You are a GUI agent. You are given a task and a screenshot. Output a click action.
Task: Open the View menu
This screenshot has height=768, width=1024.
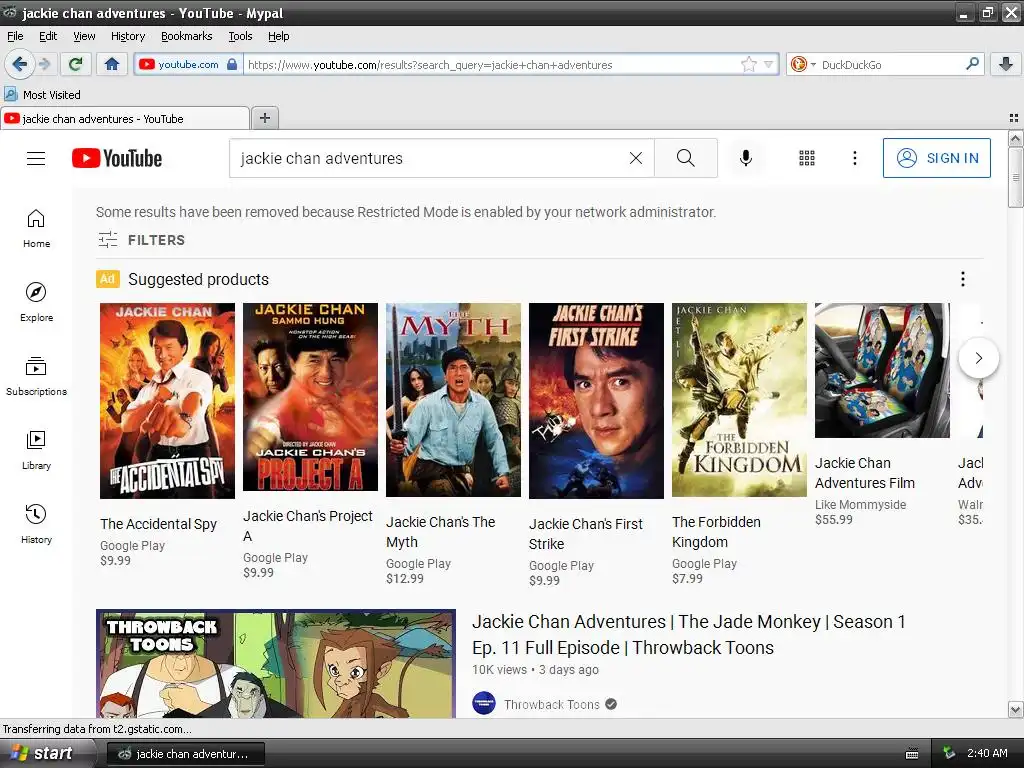tap(84, 36)
